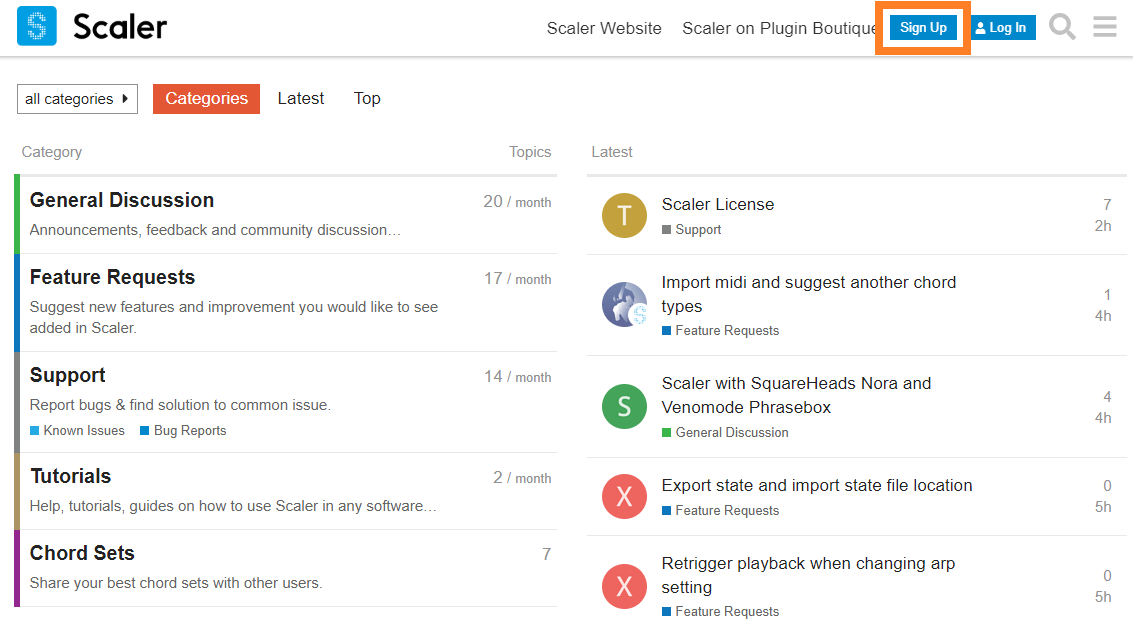The image size is (1133, 636).
Task: Click Feature Requests tag under Import midi
Action: (x=720, y=331)
